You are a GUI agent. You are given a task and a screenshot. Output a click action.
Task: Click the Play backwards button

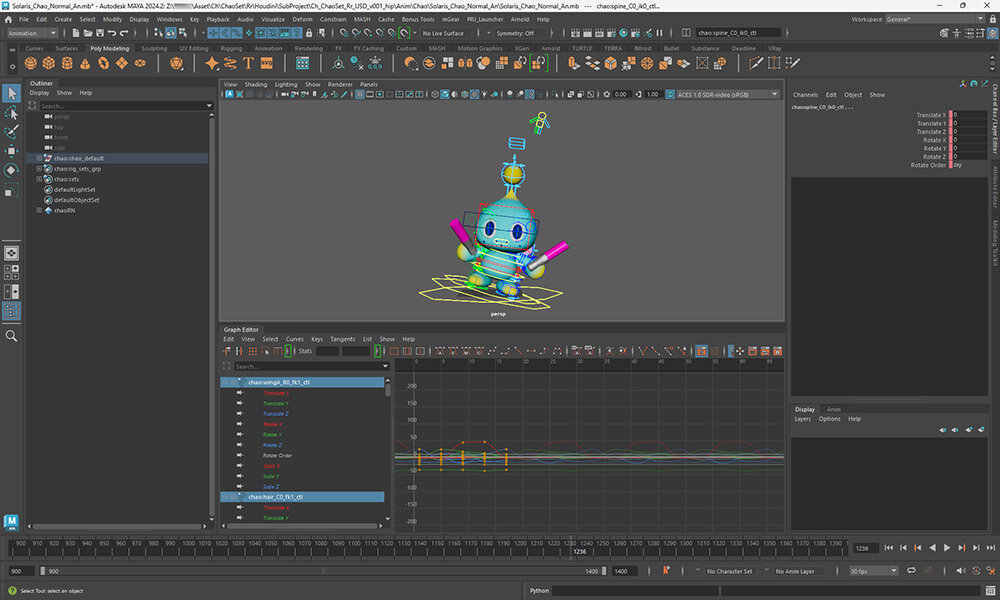(932, 548)
